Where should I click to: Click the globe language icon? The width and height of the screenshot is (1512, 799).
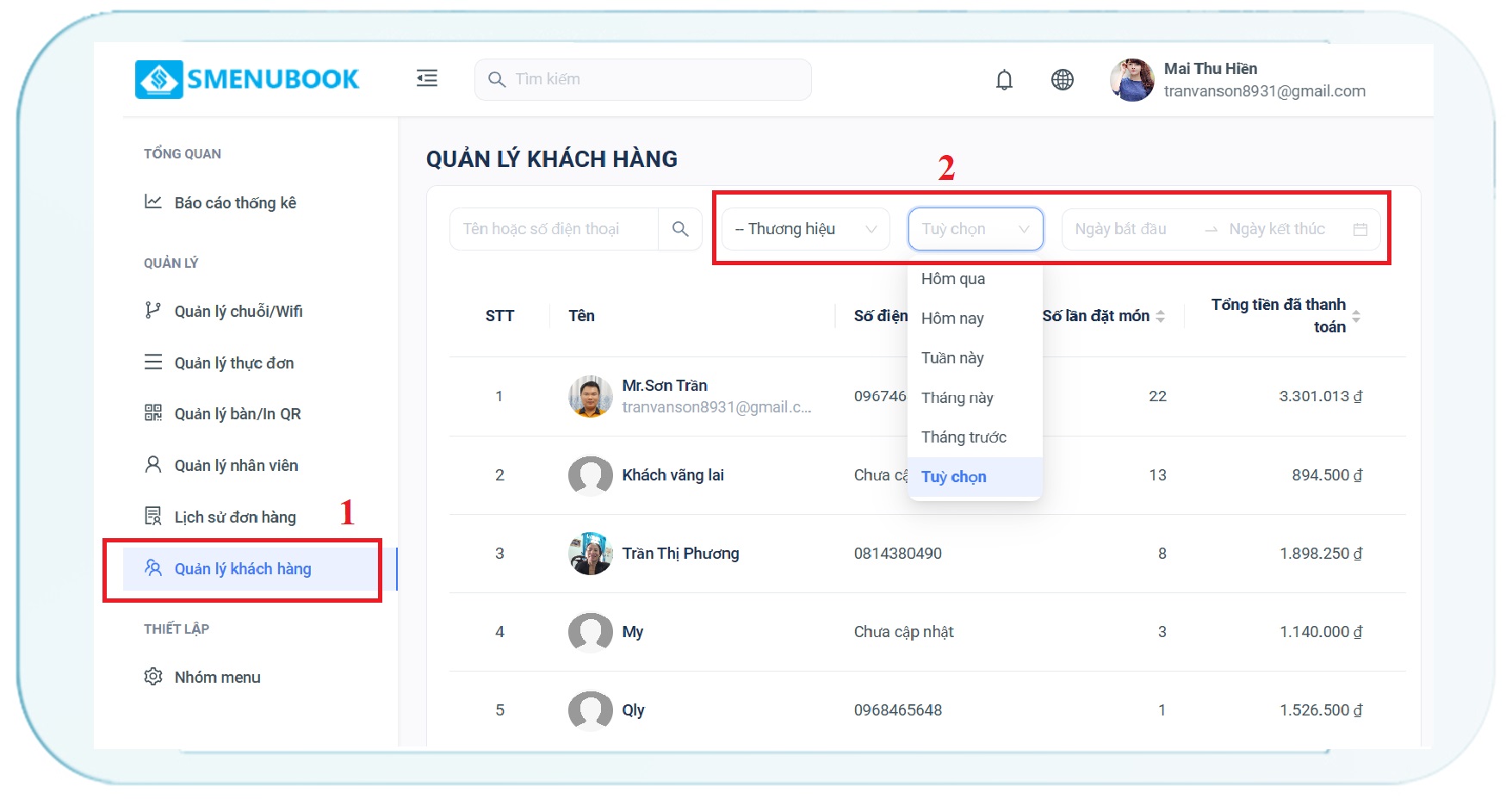1063,80
